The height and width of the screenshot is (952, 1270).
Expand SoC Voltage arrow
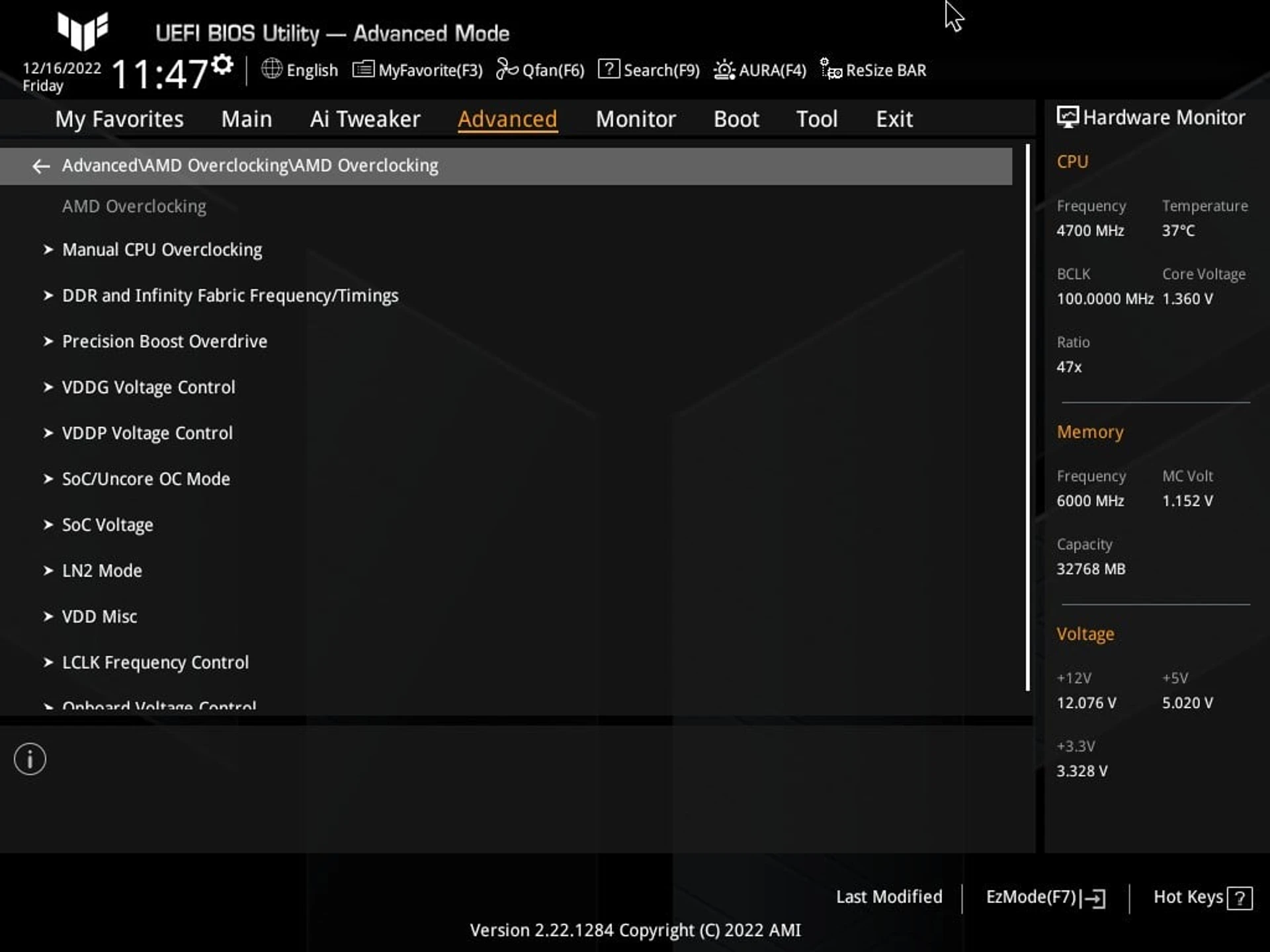tap(48, 525)
